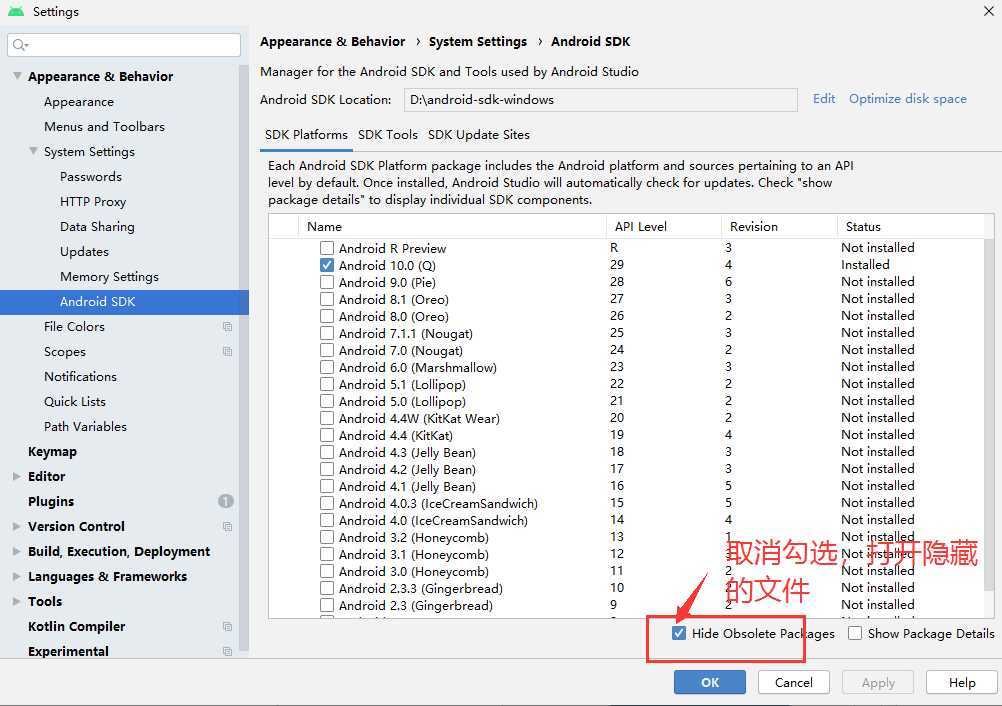Image resolution: width=1002 pixels, height=706 pixels.
Task: Uncheck the Android 10.0 (Q) checkbox
Action: coord(327,265)
